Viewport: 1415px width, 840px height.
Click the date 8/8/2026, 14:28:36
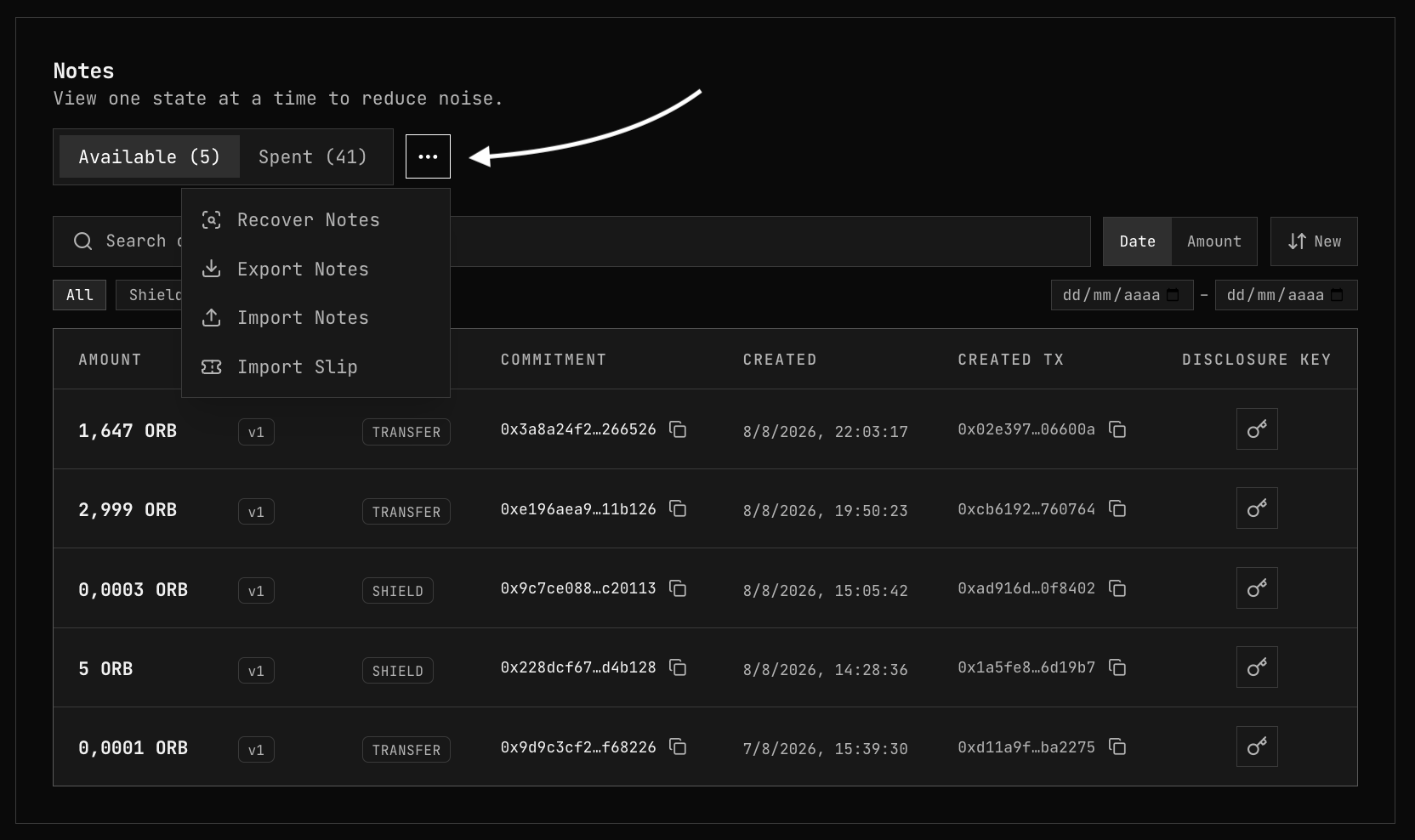[x=826, y=670]
